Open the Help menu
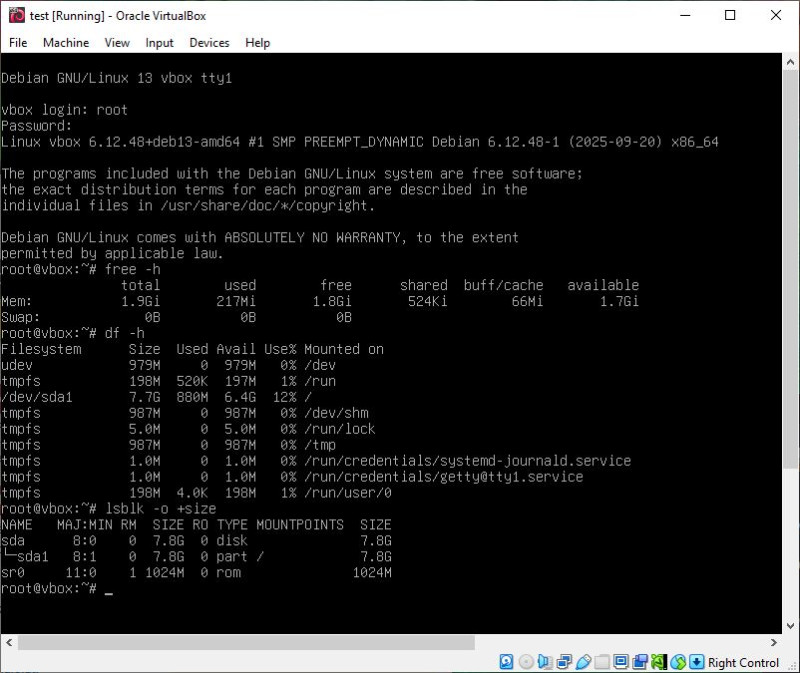Viewport: 800px width, 673px height. coord(258,43)
